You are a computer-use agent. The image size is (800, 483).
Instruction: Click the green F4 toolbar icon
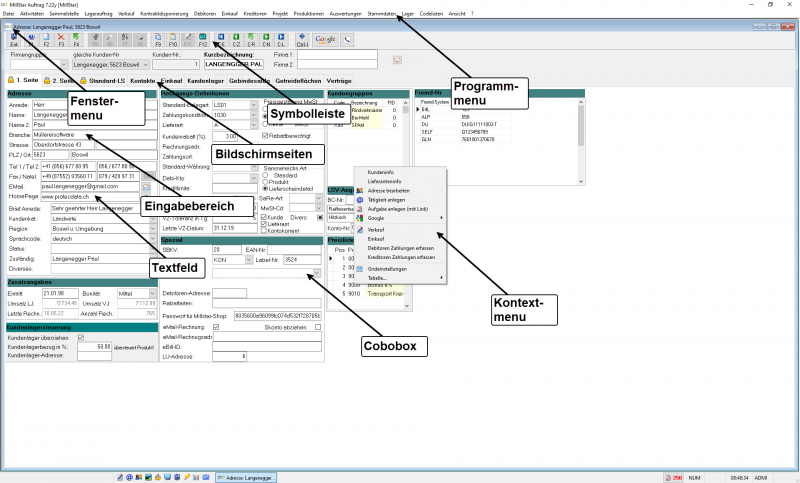click(77, 40)
